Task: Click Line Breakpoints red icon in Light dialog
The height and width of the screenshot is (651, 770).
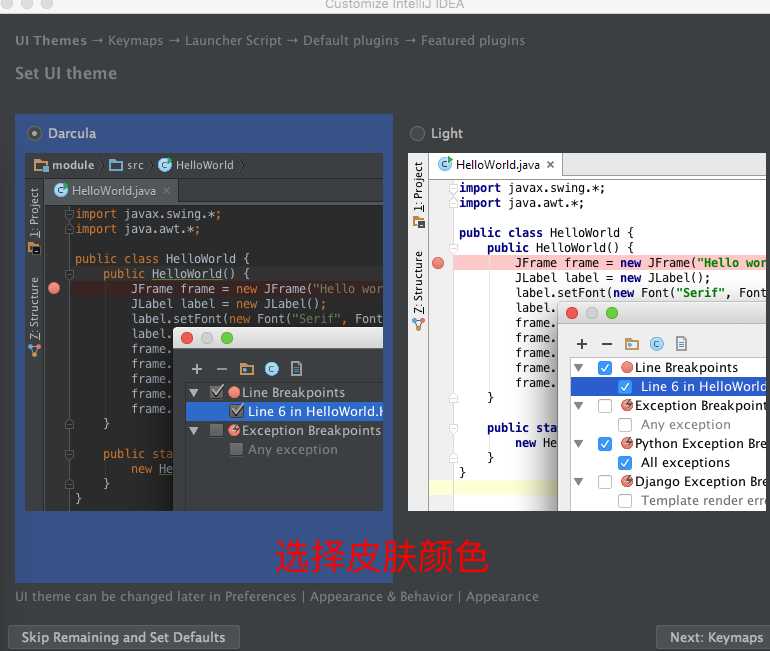Action: click(627, 367)
